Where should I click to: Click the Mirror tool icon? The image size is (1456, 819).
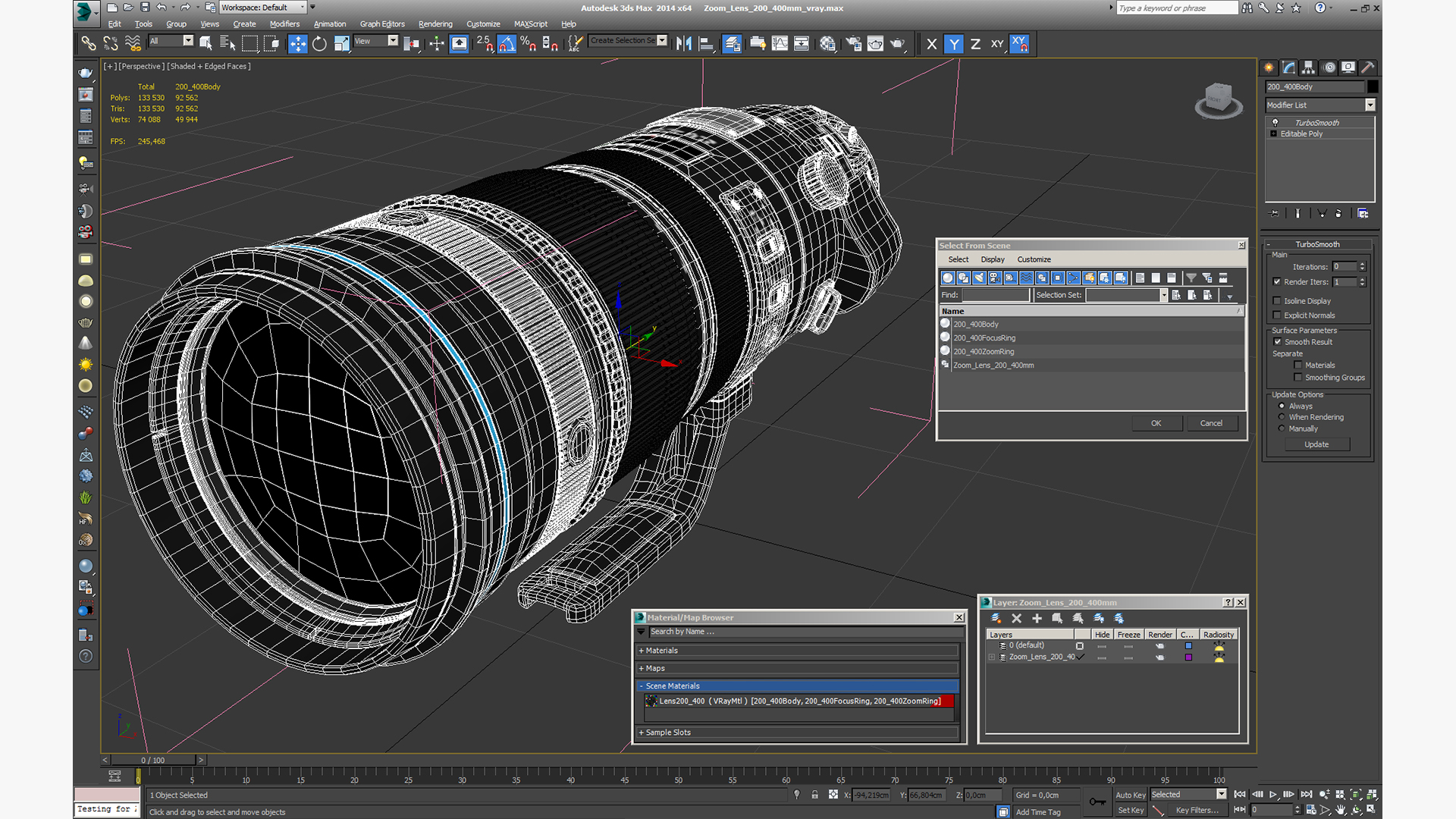683,43
